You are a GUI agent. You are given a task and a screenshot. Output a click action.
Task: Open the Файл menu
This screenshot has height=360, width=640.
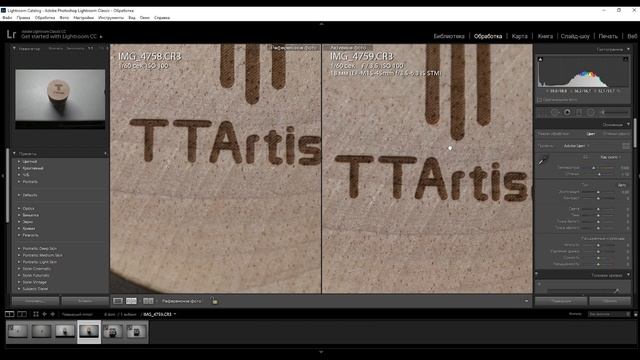(7, 18)
